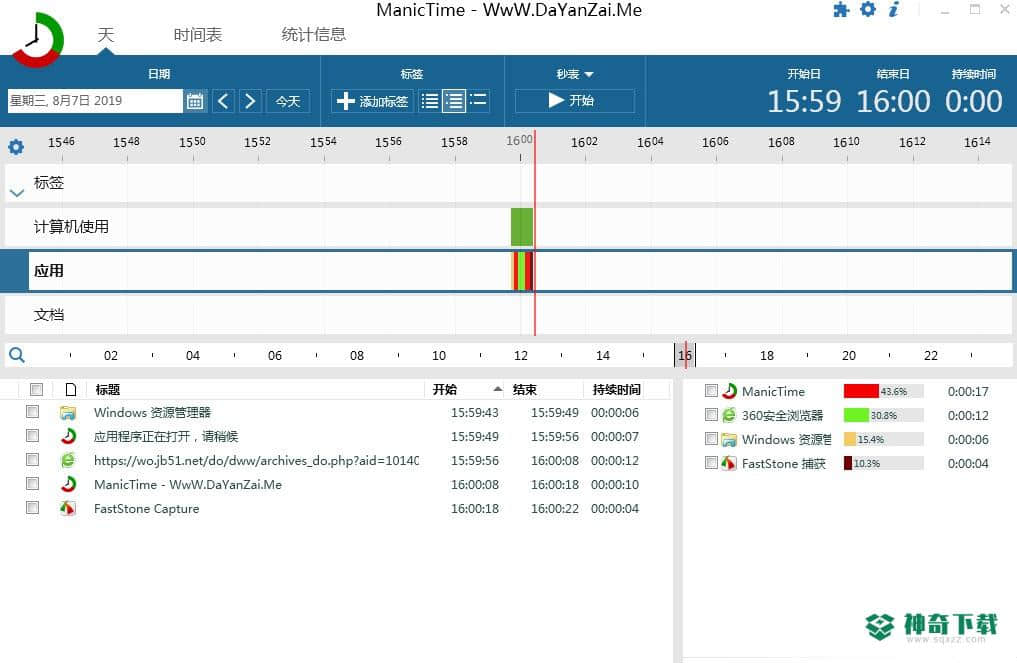Viewport: 1017px width, 663px height.
Task: Go to next day arrow
Action: pyautogui.click(x=250, y=101)
